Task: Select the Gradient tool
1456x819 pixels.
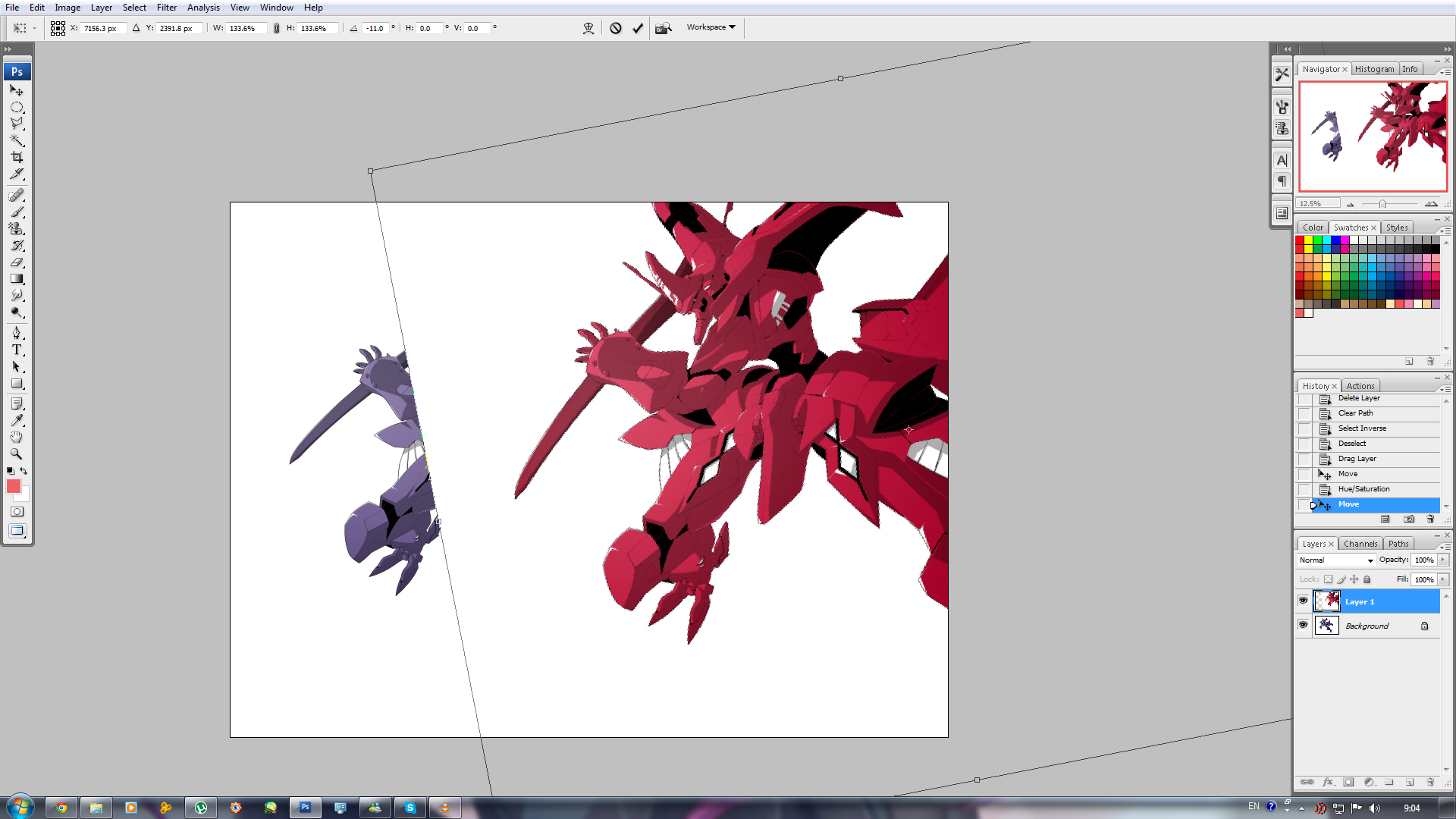Action: pyautogui.click(x=16, y=279)
